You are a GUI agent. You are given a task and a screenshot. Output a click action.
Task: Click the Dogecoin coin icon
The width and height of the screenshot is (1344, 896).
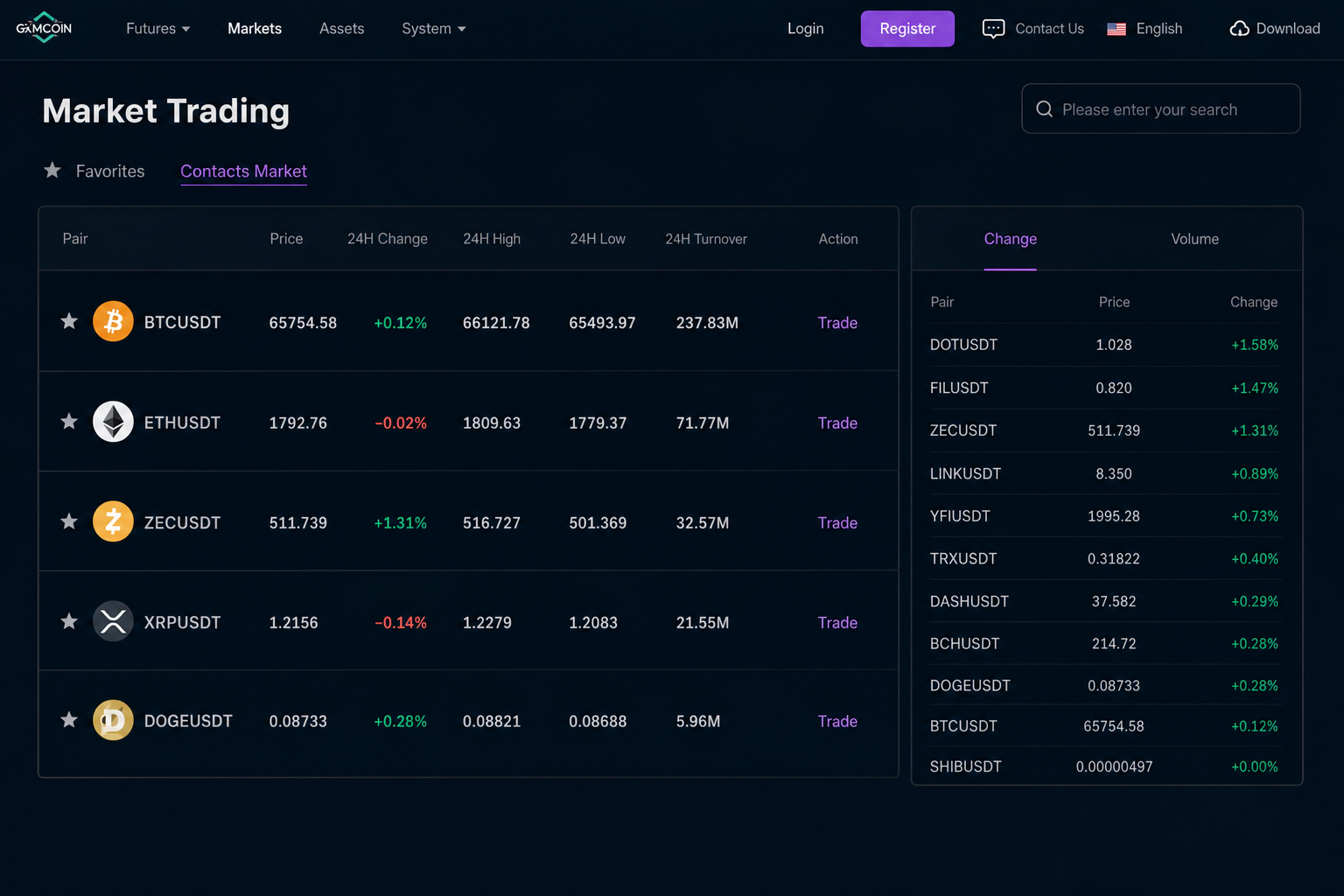point(113,720)
